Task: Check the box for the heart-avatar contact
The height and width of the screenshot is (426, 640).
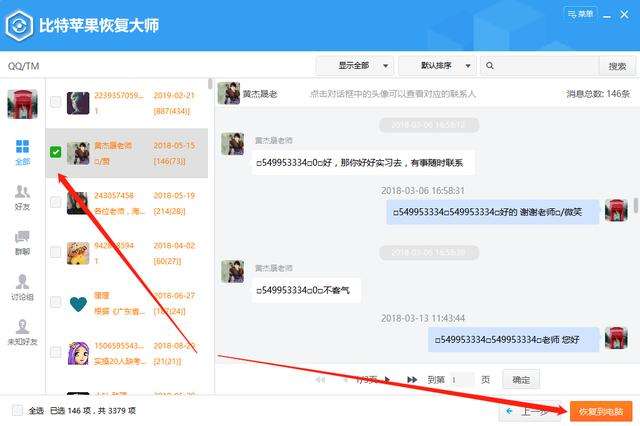Action: pos(56,302)
